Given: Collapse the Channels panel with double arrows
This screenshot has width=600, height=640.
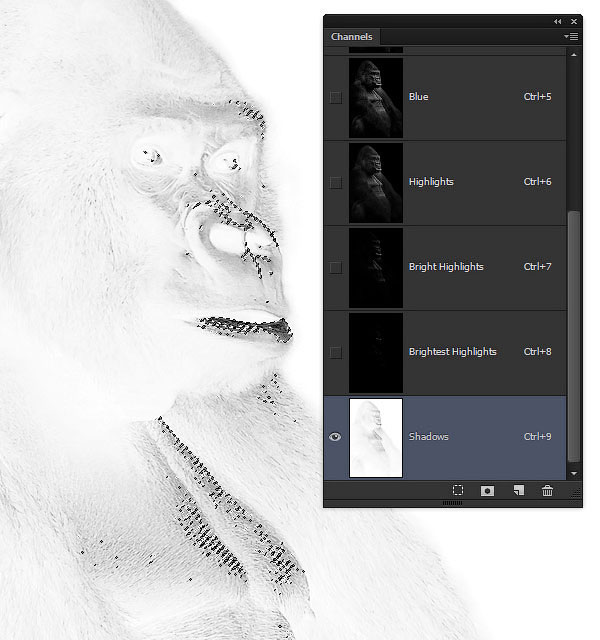Looking at the screenshot, I should coord(558,21).
